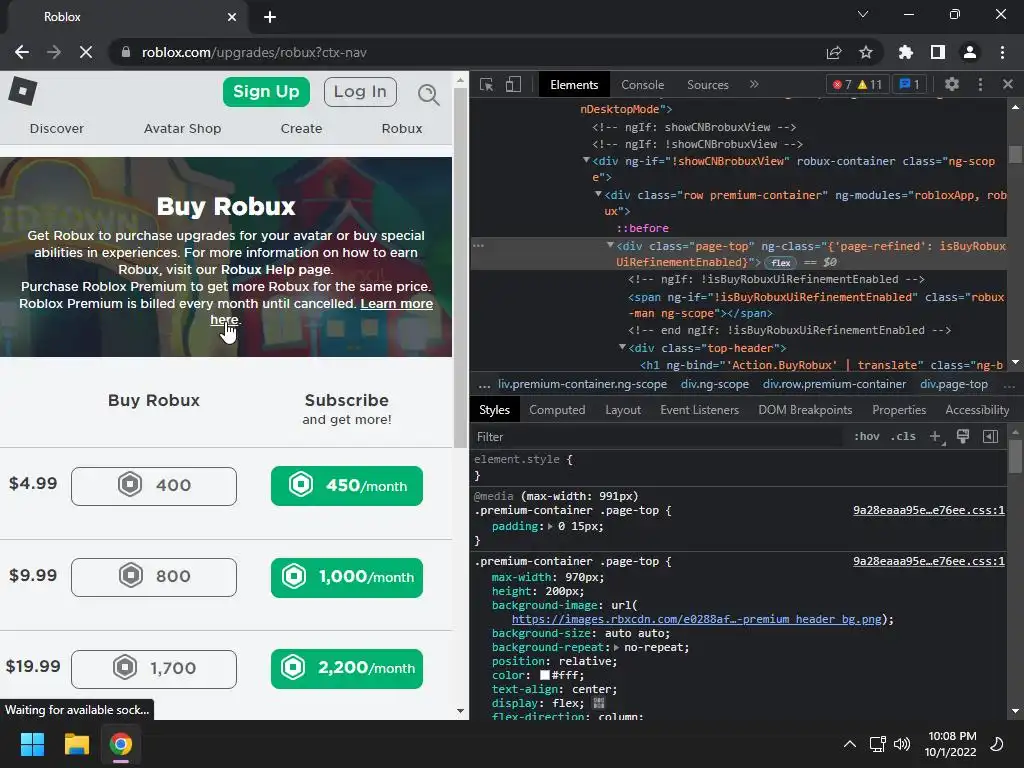Subscribe to 1,000/month plan

click(347, 577)
